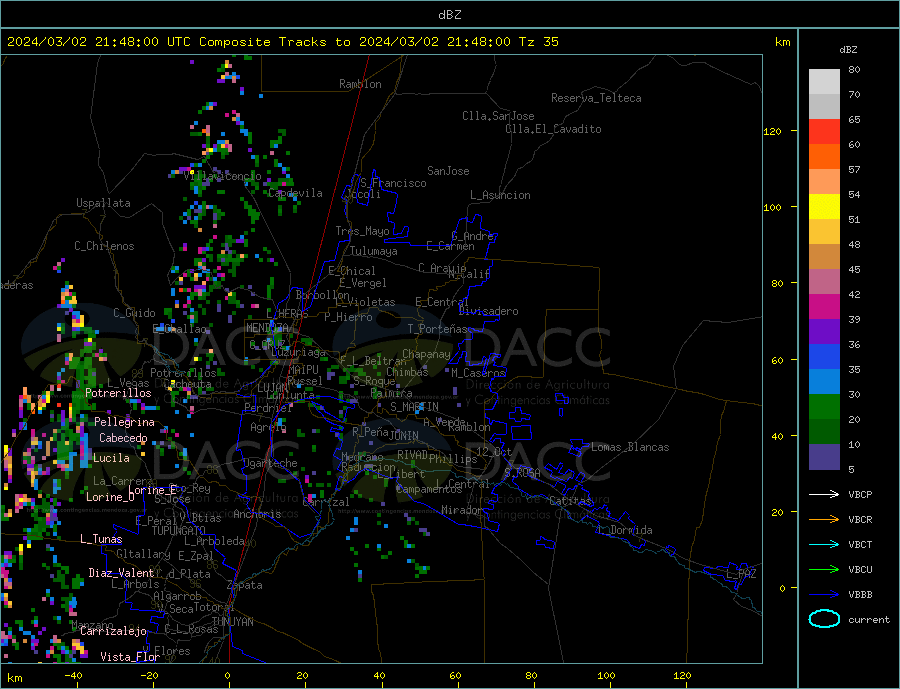Click the Cabecedo map label
The image size is (900, 689).
[x=123, y=438]
